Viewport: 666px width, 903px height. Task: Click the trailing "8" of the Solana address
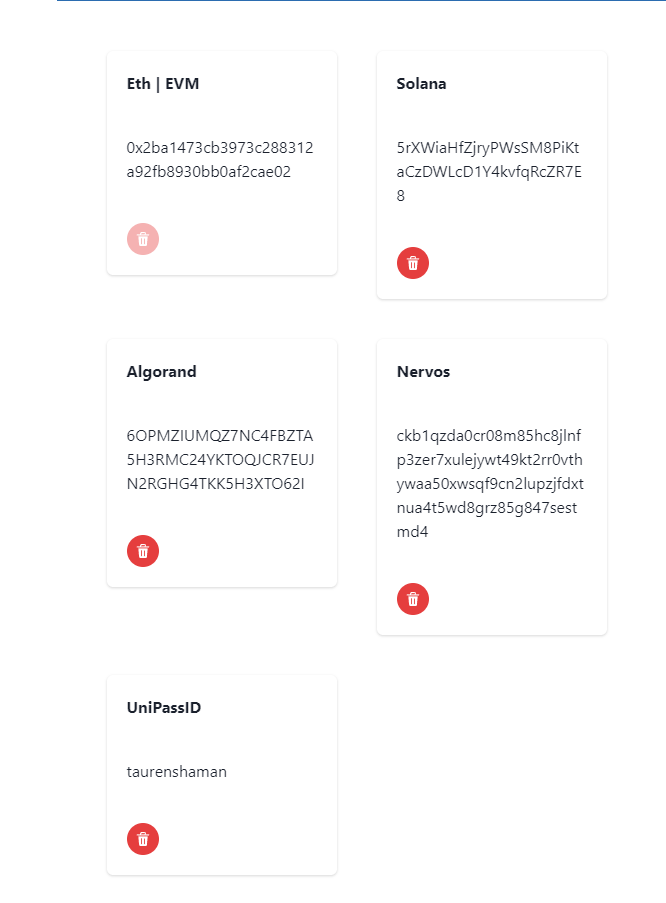pyautogui.click(x=401, y=196)
